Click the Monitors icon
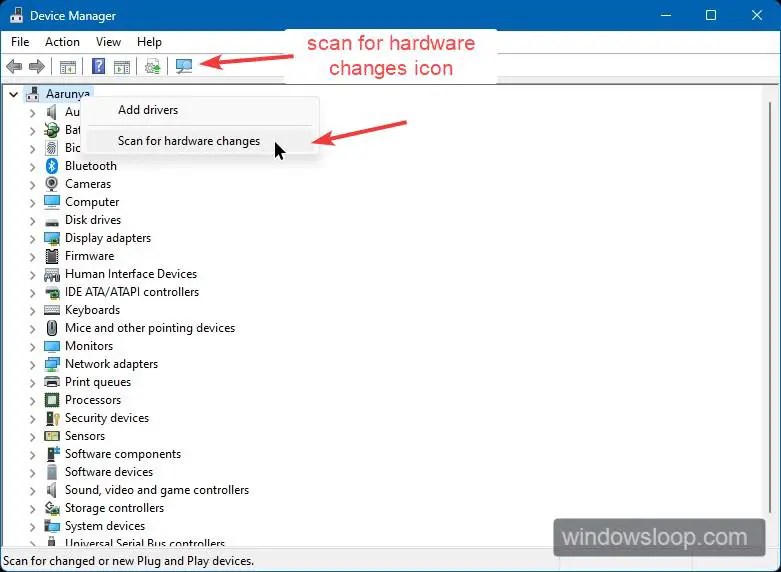Image resolution: width=781 pixels, height=572 pixels. click(x=52, y=346)
